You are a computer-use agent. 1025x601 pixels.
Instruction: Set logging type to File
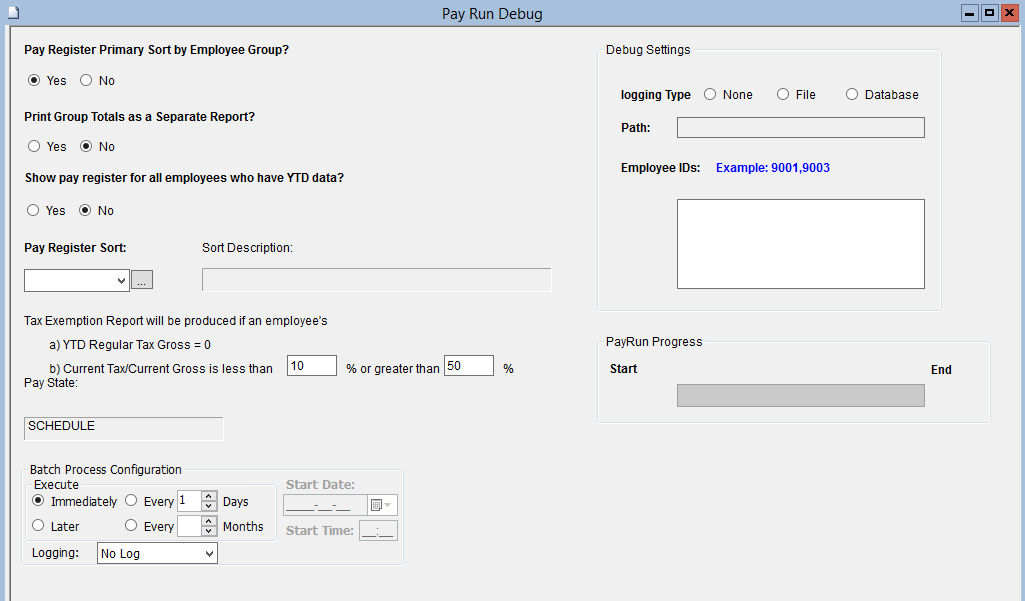(783, 95)
